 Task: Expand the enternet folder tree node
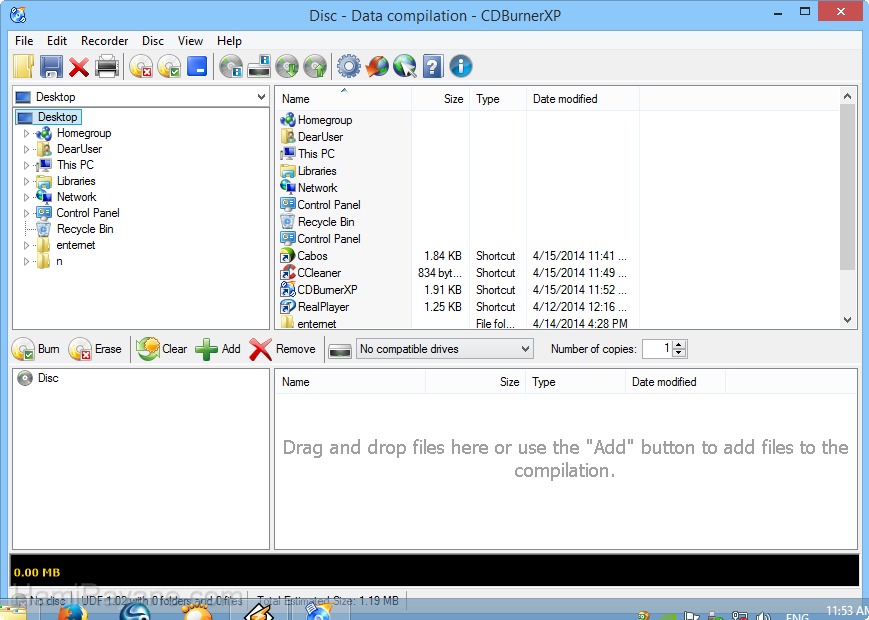click(x=26, y=245)
